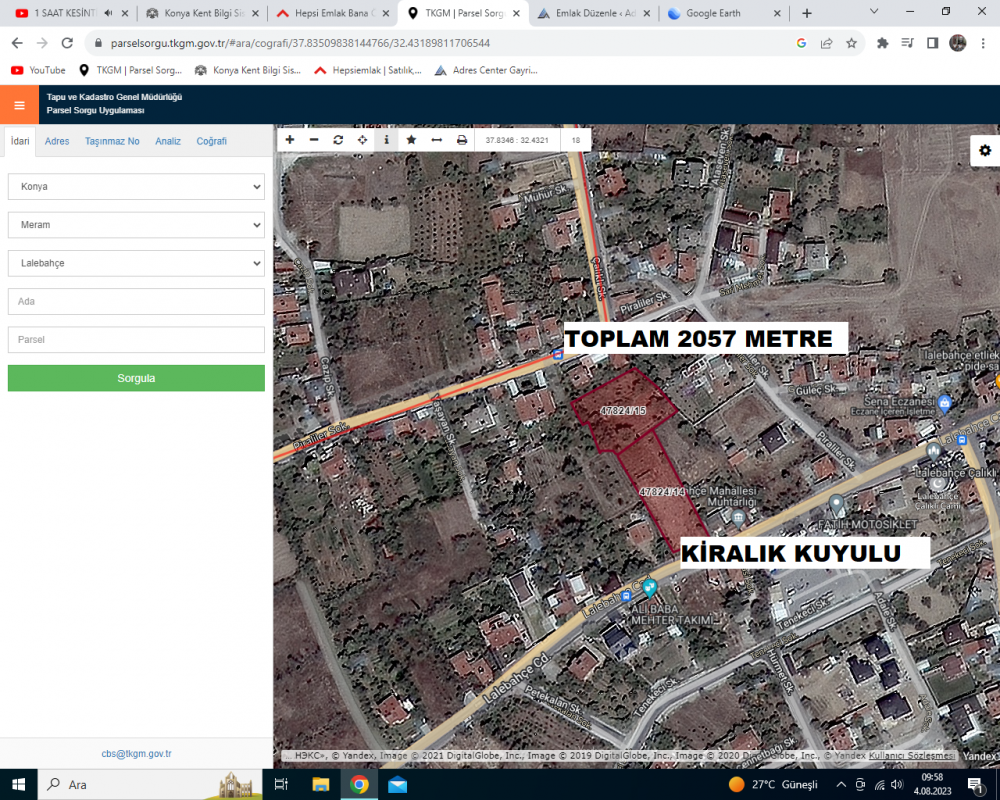
Task: Open Yandex Kullanıcı Sözleşmesi link
Action: (x=911, y=755)
